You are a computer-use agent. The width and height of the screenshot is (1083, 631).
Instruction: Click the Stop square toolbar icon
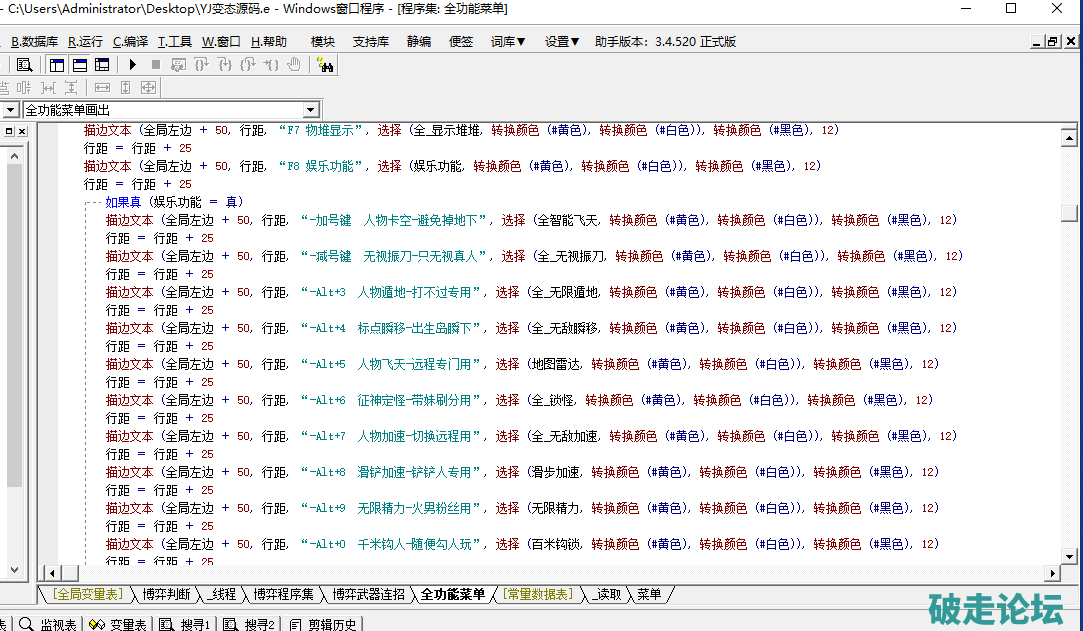155,65
